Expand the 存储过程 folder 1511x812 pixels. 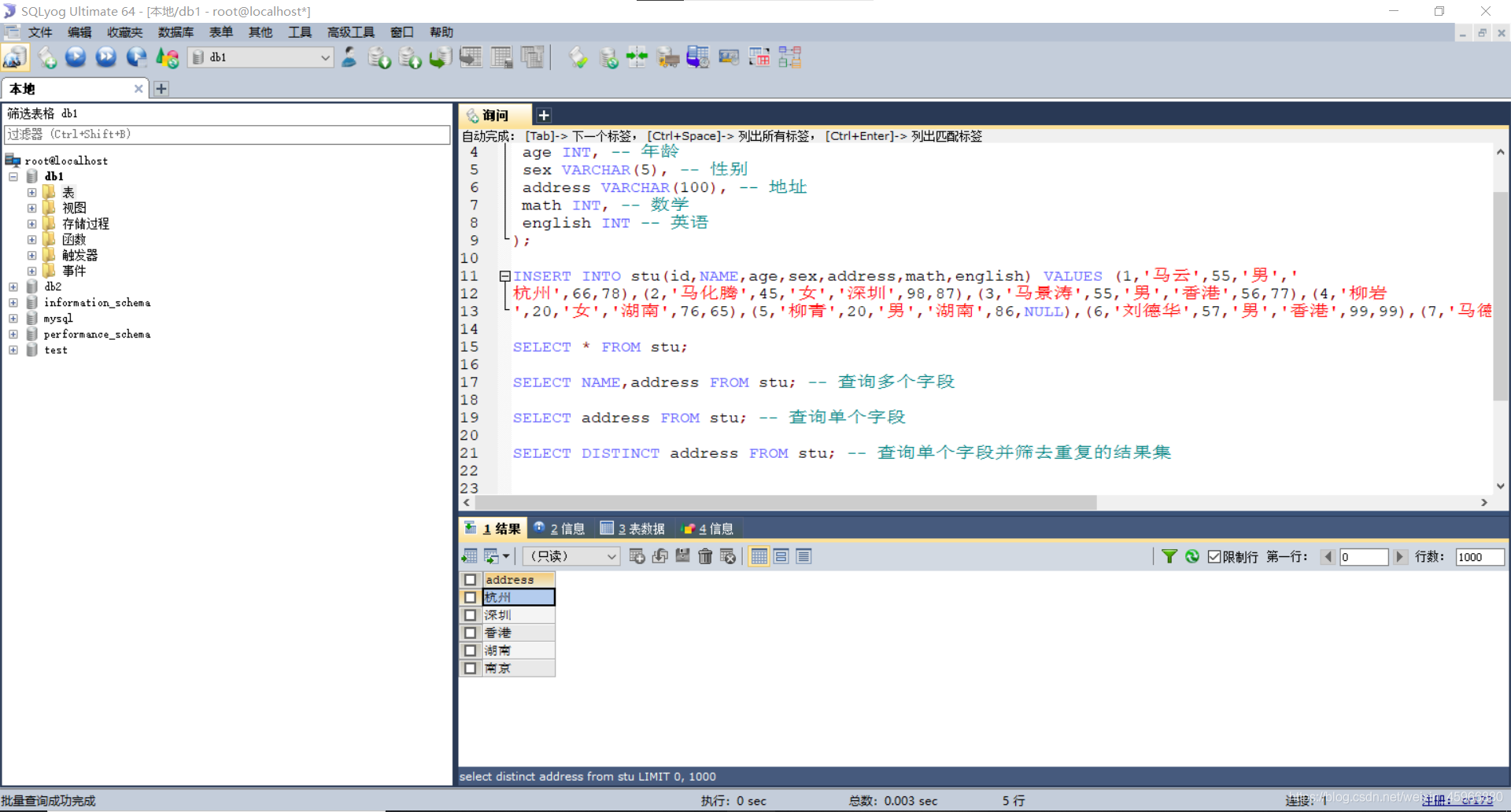coord(31,223)
